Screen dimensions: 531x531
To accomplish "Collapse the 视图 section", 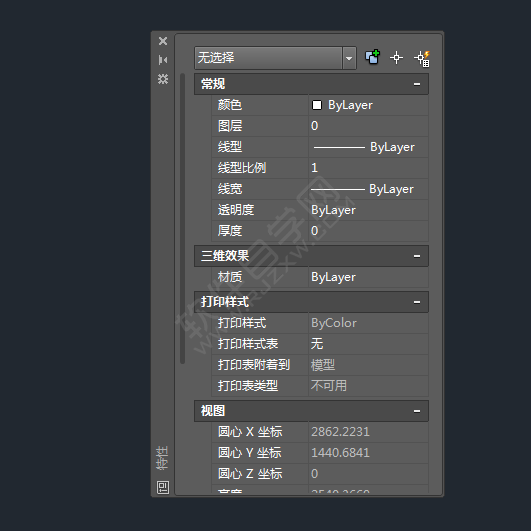I will (x=417, y=411).
